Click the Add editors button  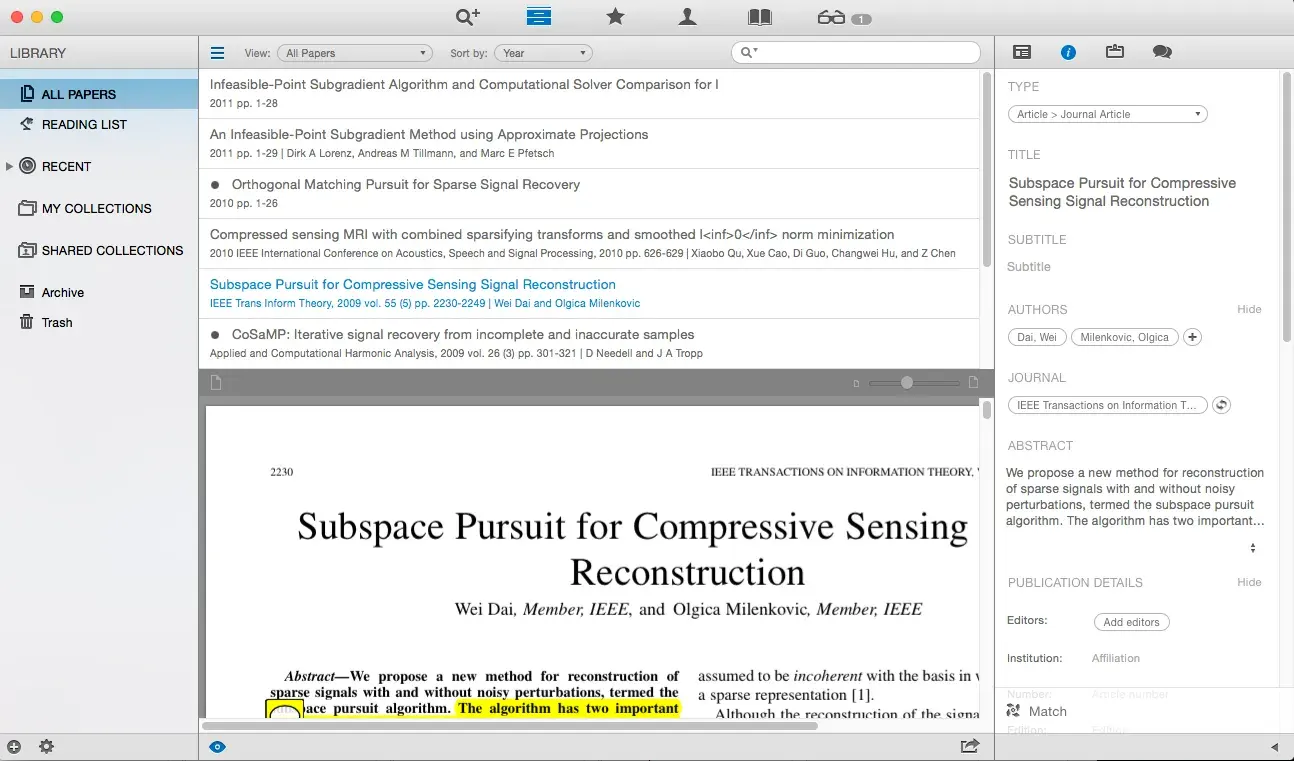tap(1131, 622)
